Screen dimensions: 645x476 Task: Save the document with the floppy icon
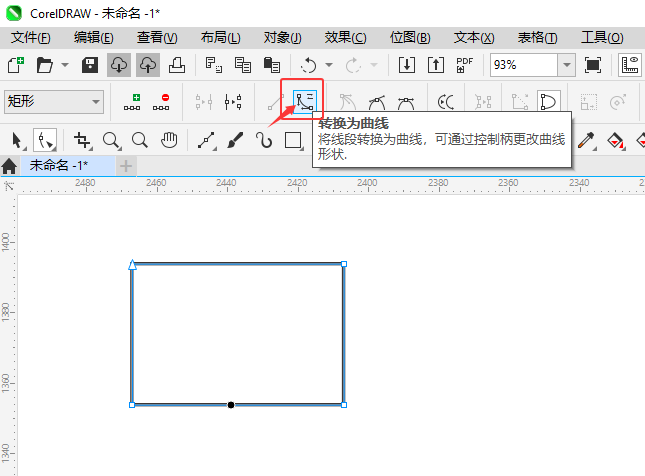pyautogui.click(x=90, y=65)
